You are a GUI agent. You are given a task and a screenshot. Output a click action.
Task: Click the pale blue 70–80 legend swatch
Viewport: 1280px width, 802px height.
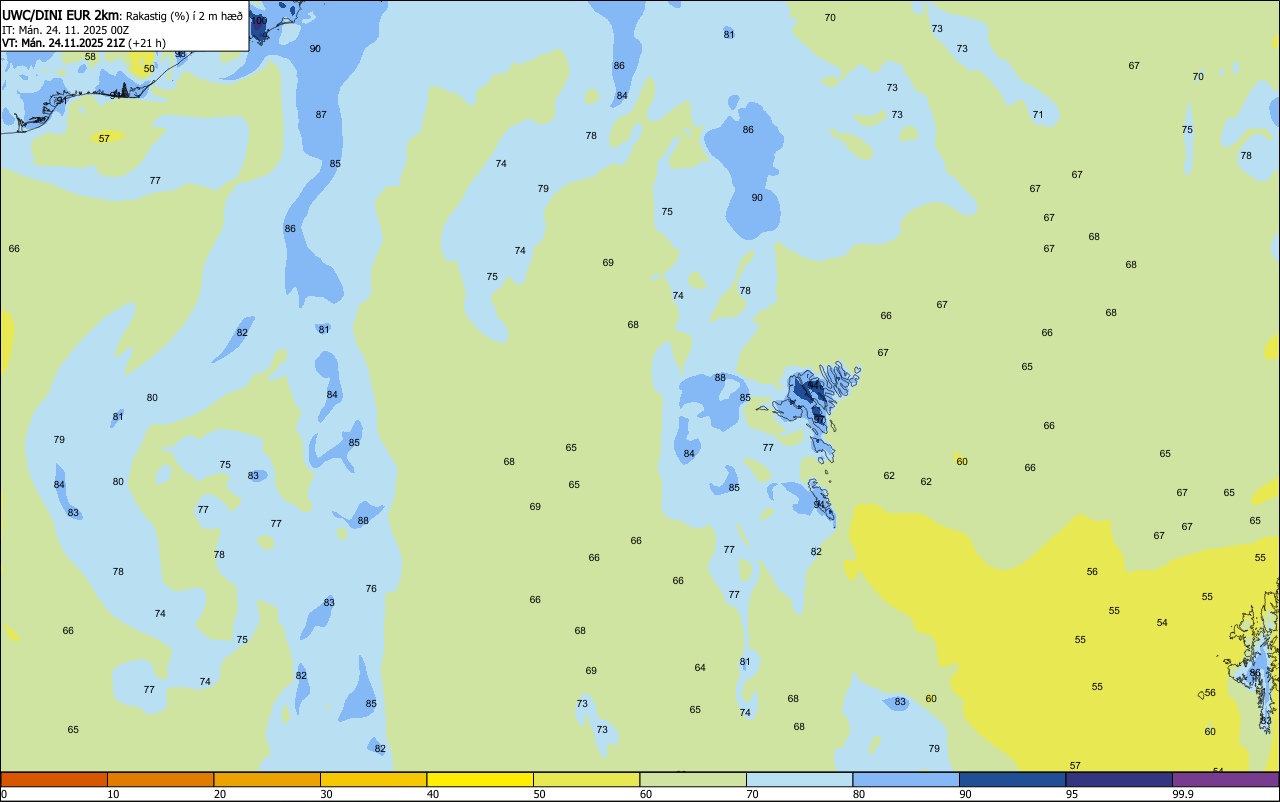(x=799, y=779)
